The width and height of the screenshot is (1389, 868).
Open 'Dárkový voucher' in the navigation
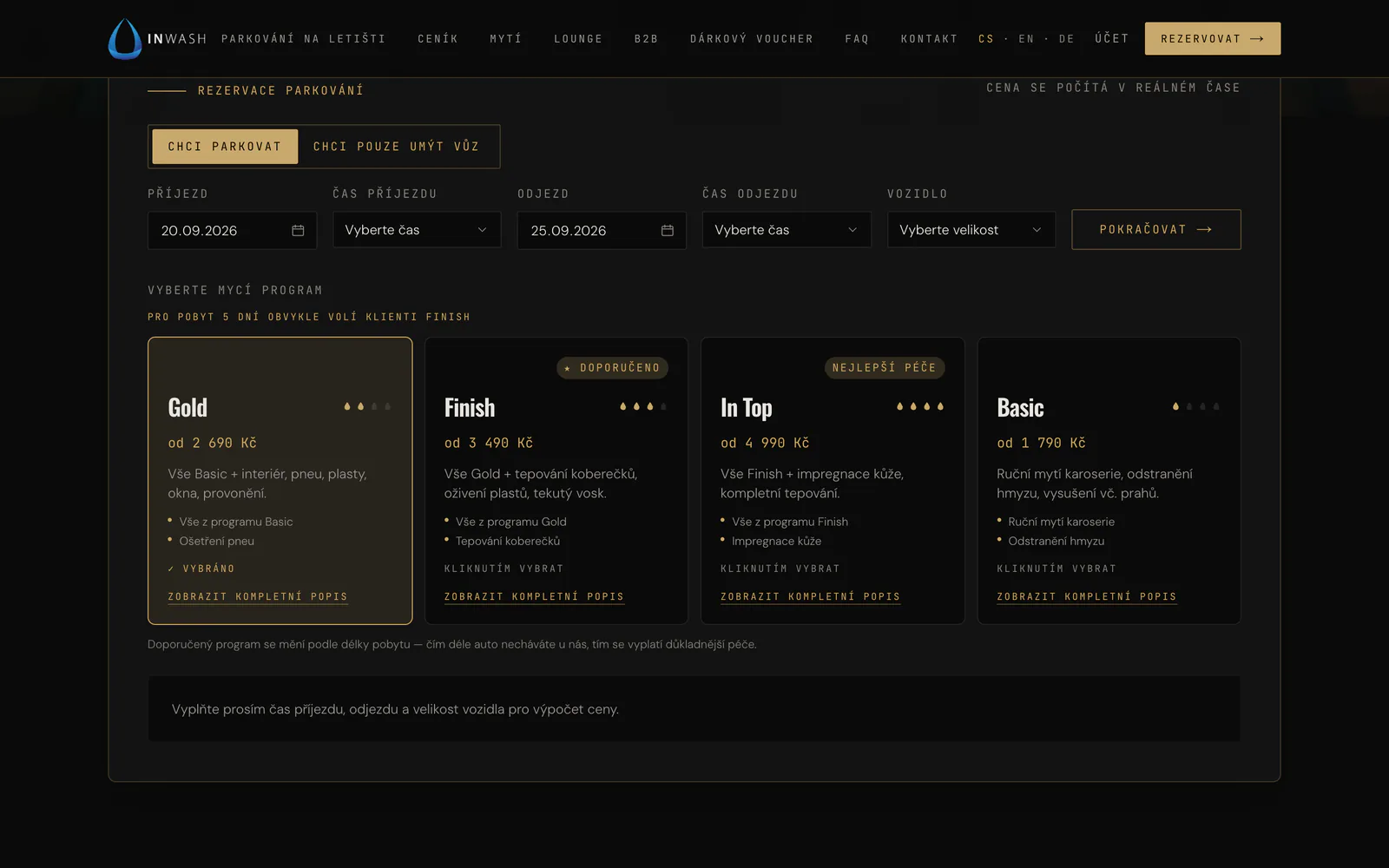[752, 39]
